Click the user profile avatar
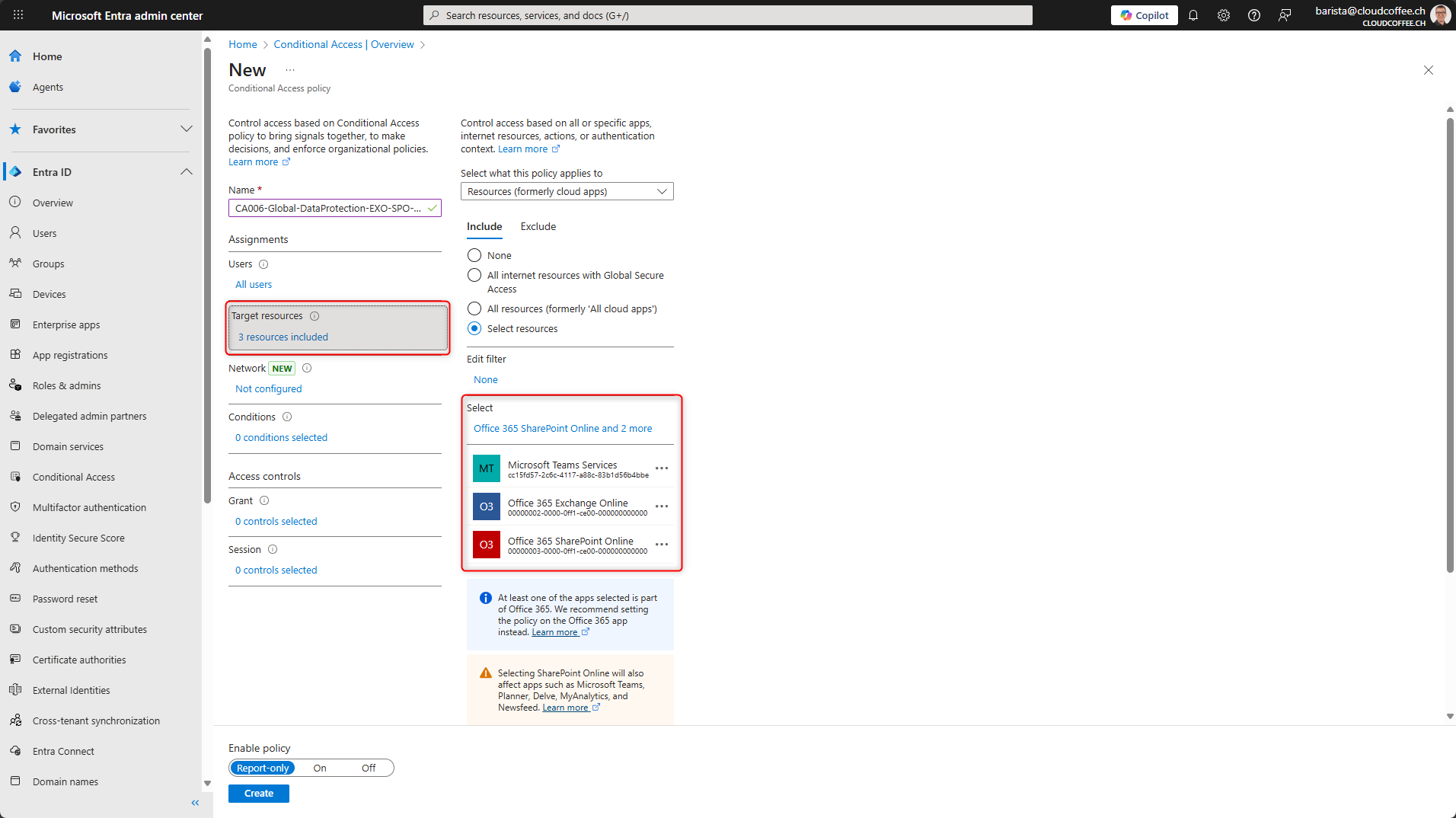Screen dimensions: 1456x818 coord(1440,15)
